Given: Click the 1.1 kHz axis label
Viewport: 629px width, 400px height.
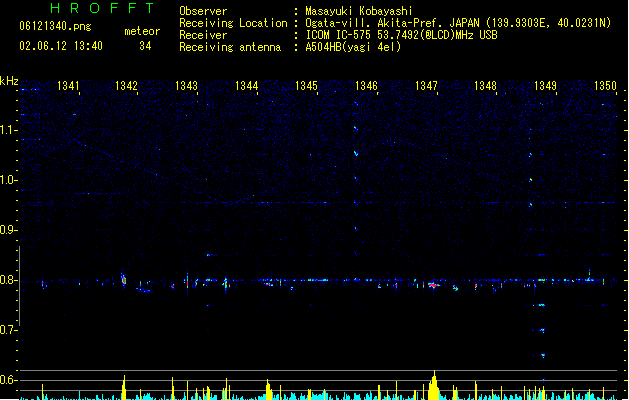Looking at the screenshot, I should tap(8, 130).
